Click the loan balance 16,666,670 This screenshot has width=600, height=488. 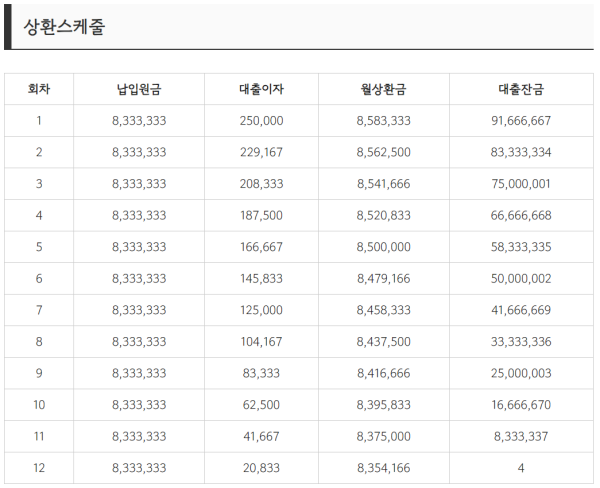pos(521,405)
